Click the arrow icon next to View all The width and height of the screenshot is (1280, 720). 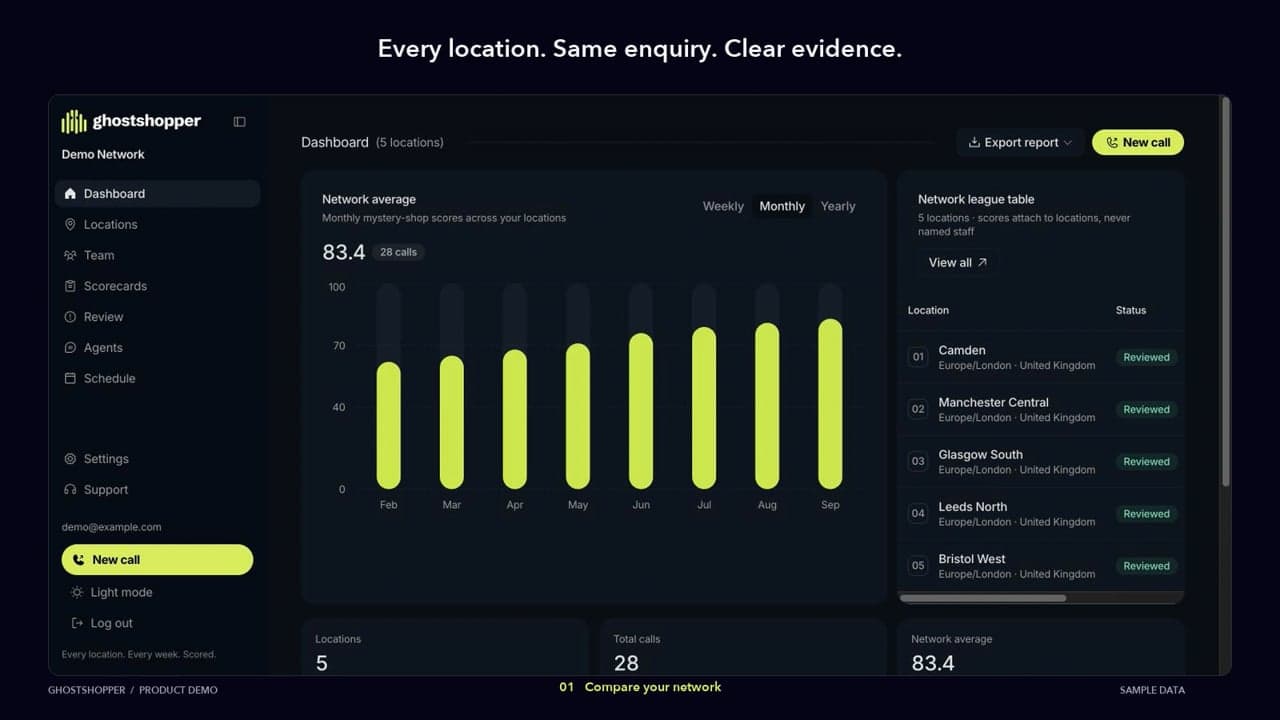[x=982, y=263]
